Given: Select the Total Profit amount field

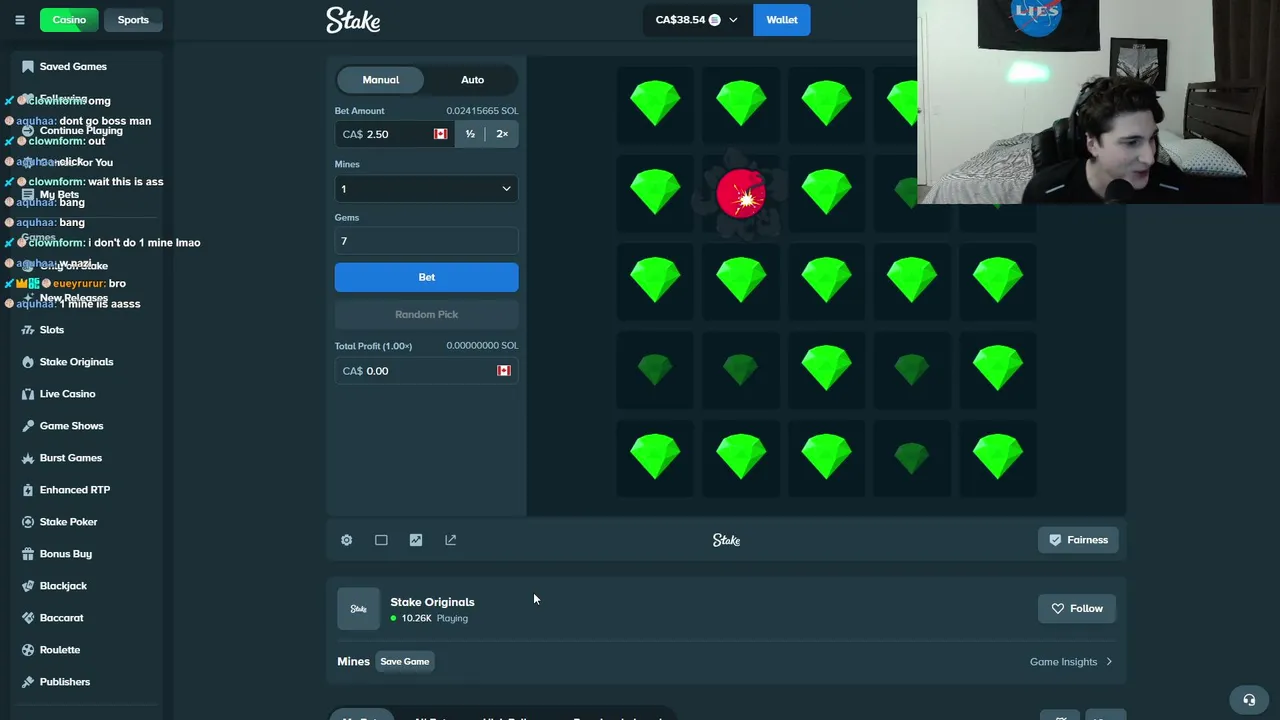Looking at the screenshot, I should [x=427, y=371].
